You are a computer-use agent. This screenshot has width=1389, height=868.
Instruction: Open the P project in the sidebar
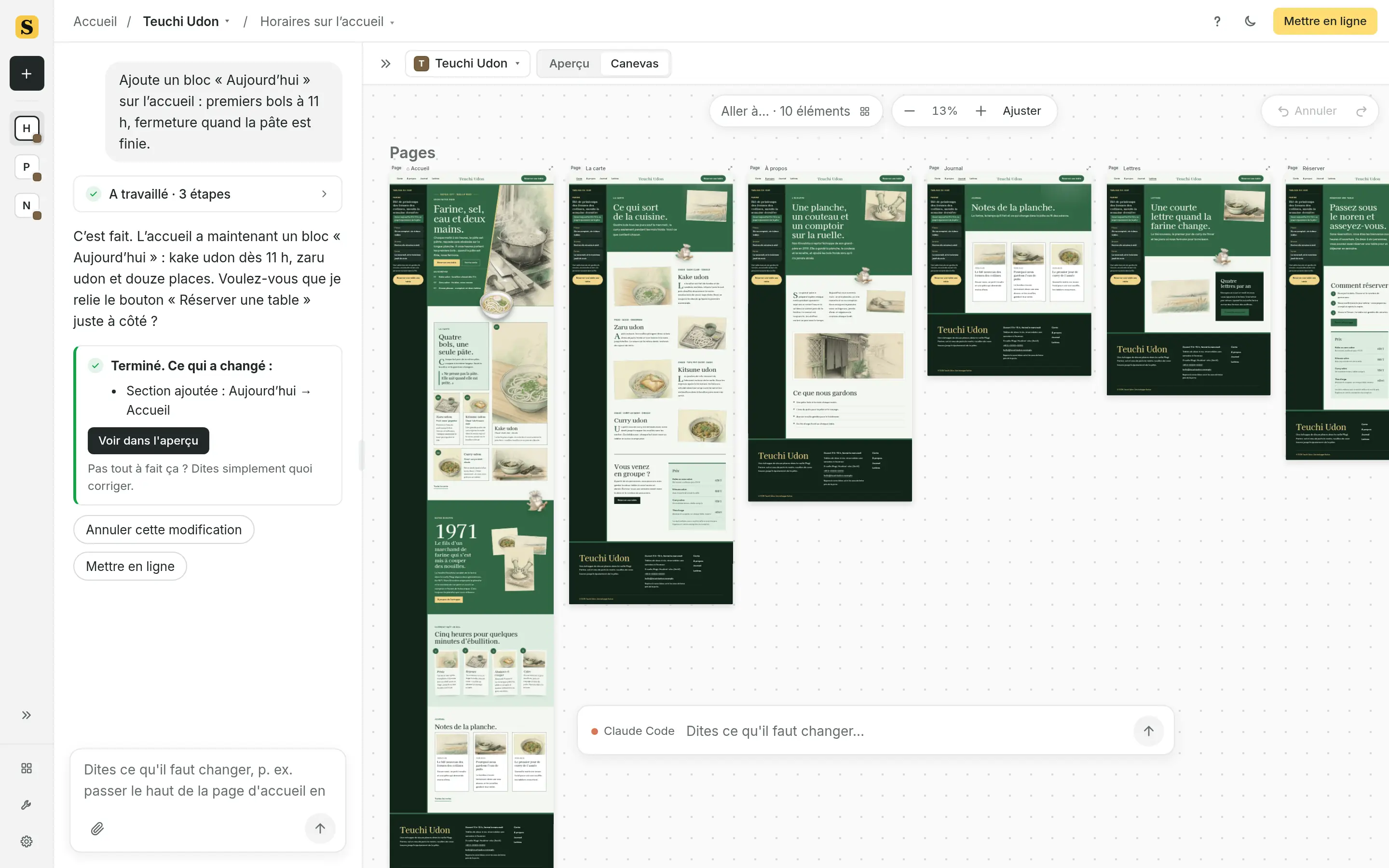(x=27, y=167)
